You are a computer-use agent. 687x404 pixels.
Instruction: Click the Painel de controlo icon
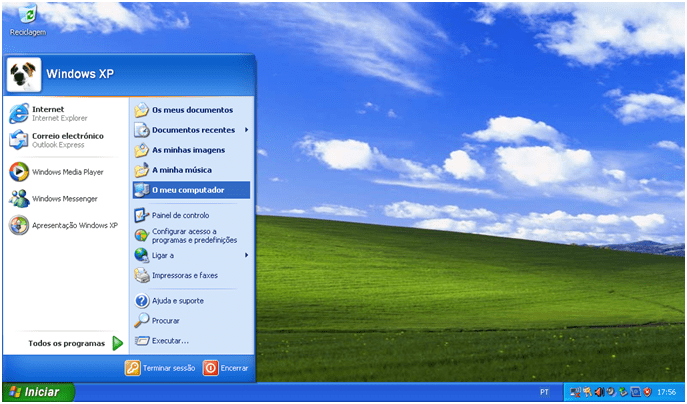pyautogui.click(x=142, y=215)
